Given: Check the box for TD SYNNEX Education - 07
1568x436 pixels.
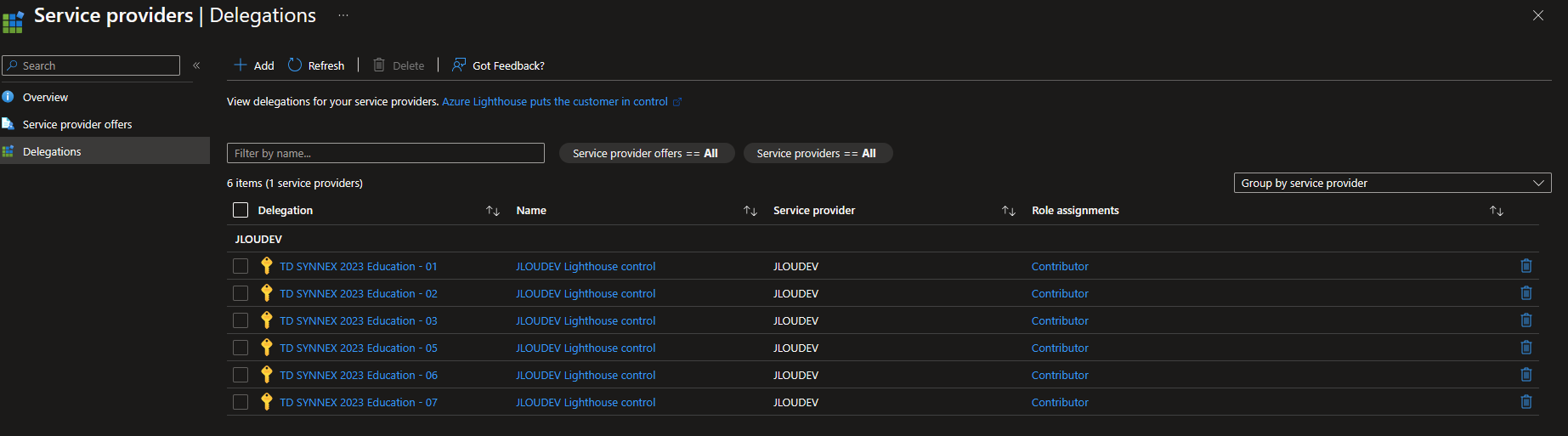Looking at the screenshot, I should tap(241, 402).
